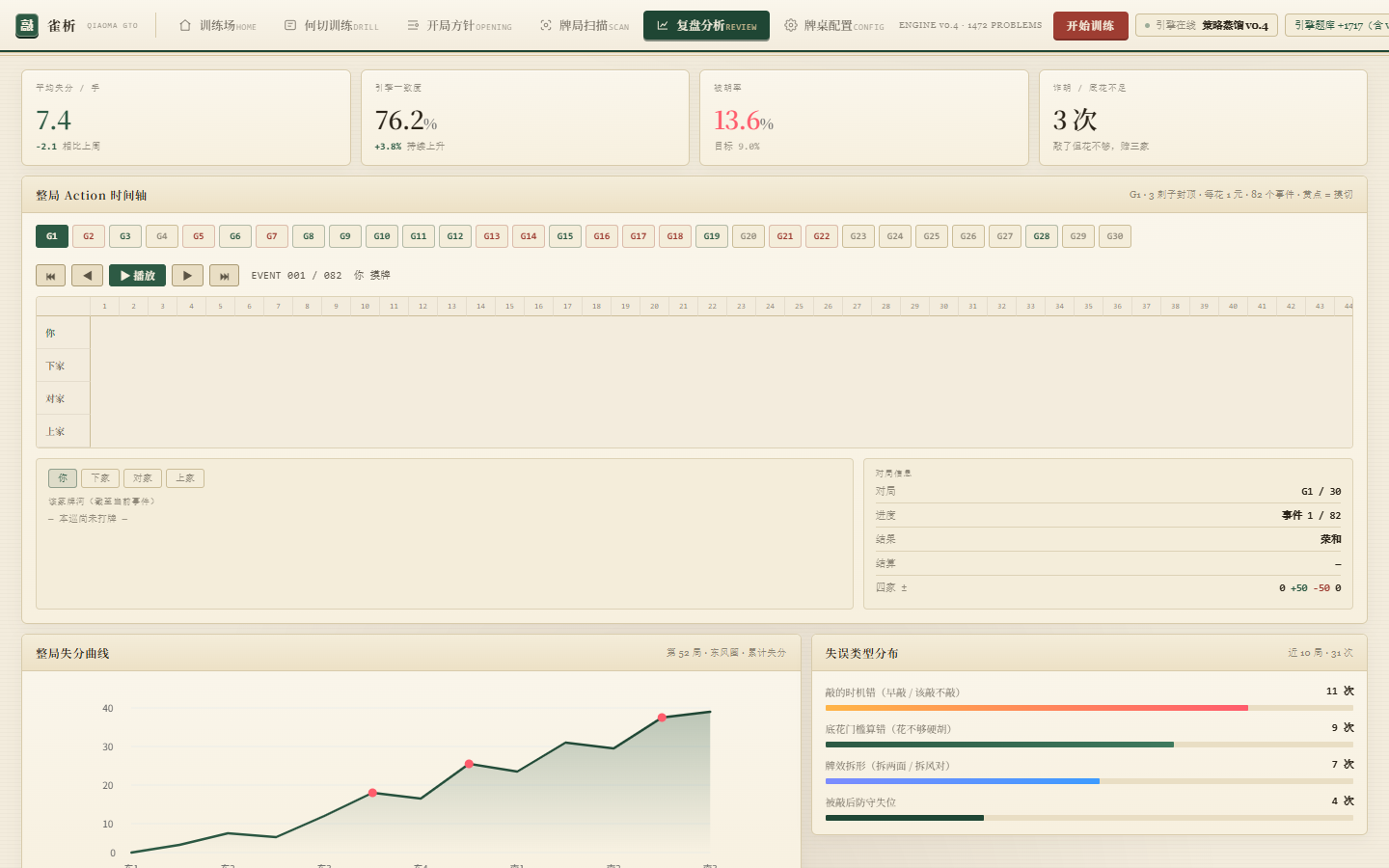Open the 训练场 Home tab
Screen dimensions: 1389x868
(217, 26)
